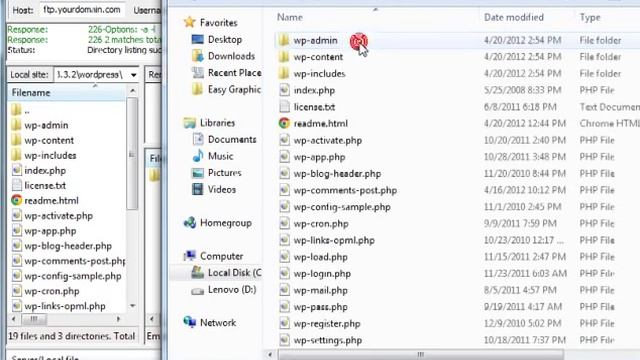
Task: Click the Favorites star icon
Action: [x=189, y=22]
